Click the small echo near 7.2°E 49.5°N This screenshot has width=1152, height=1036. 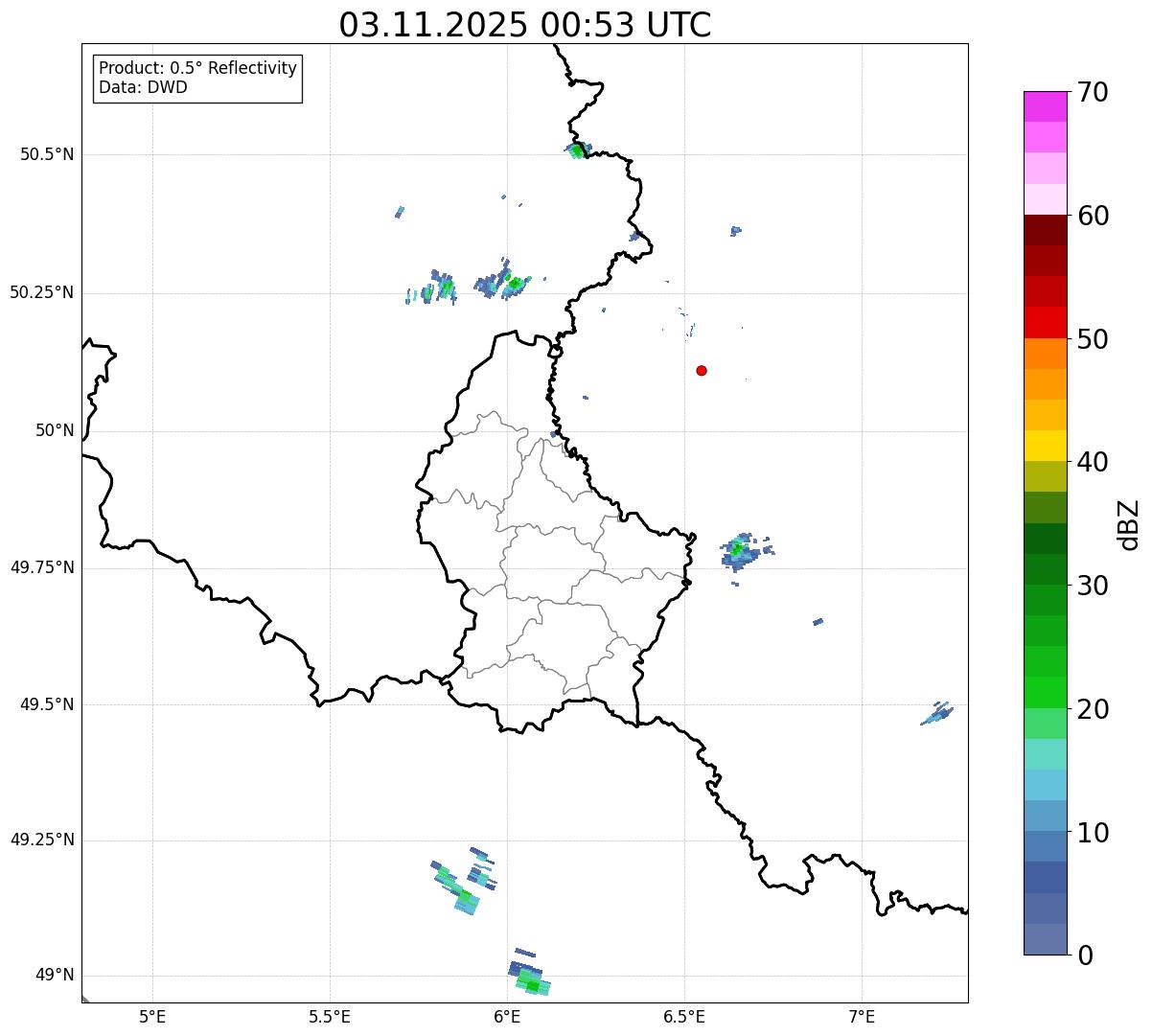[x=938, y=714]
